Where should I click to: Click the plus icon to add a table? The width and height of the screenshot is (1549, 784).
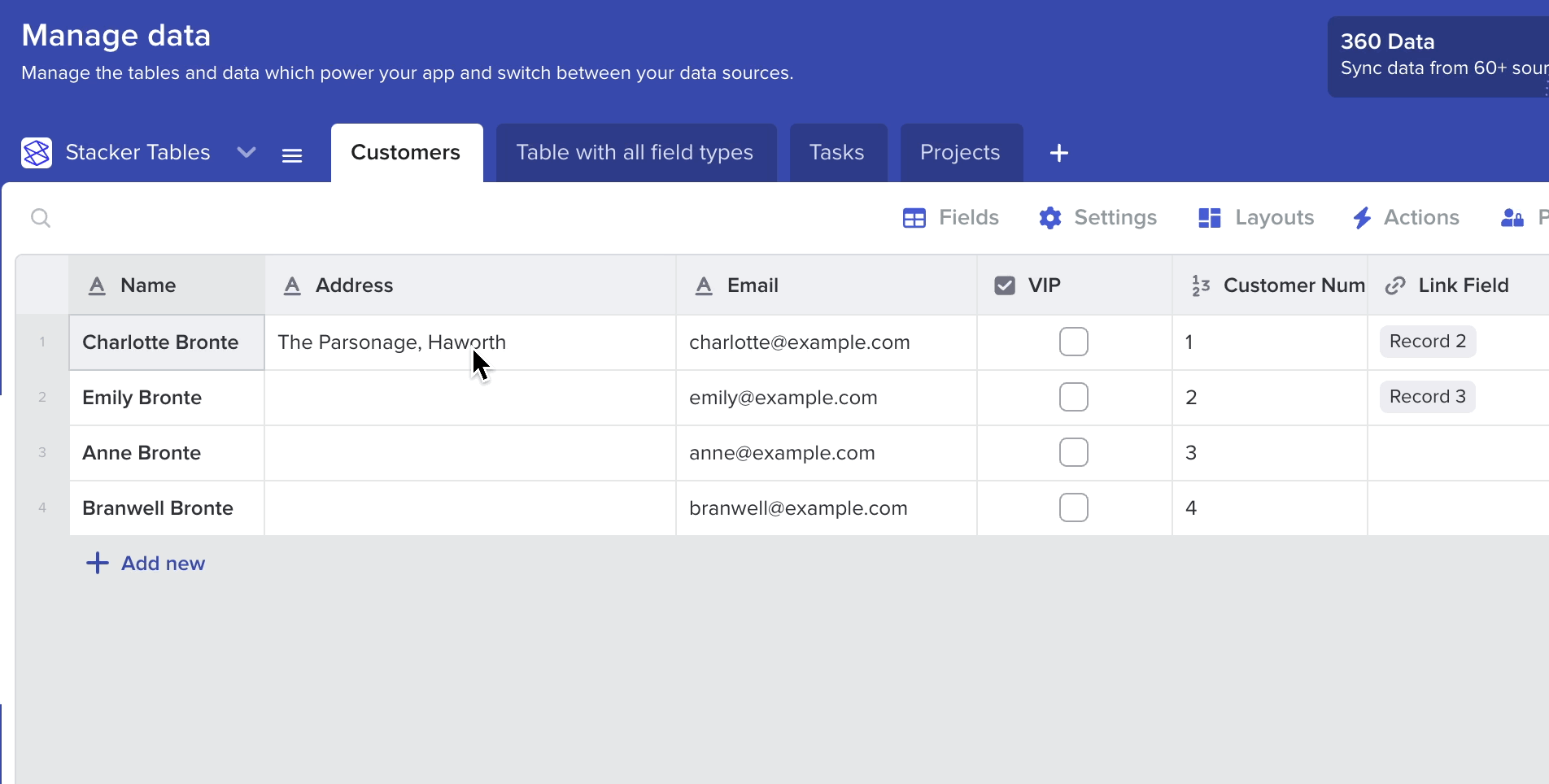(1058, 153)
